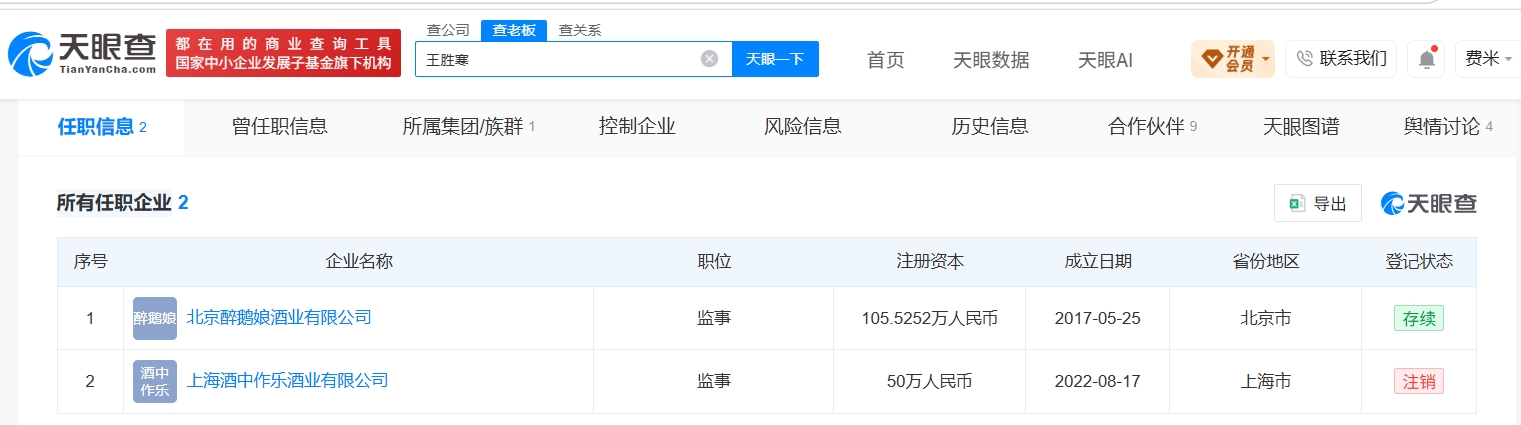Switch to the 查关系 search tab

[x=579, y=30]
